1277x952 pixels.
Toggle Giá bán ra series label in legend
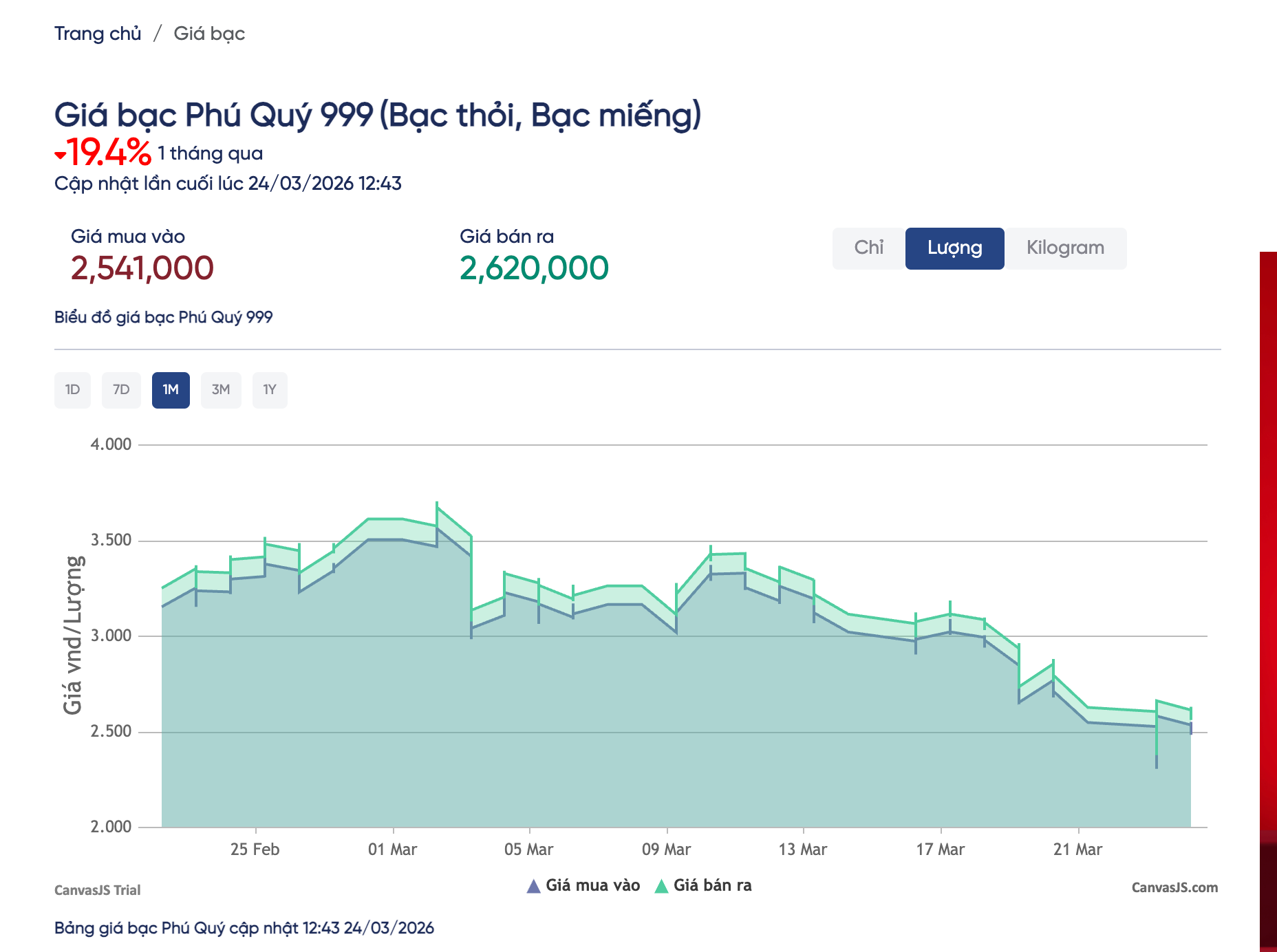coord(712,886)
